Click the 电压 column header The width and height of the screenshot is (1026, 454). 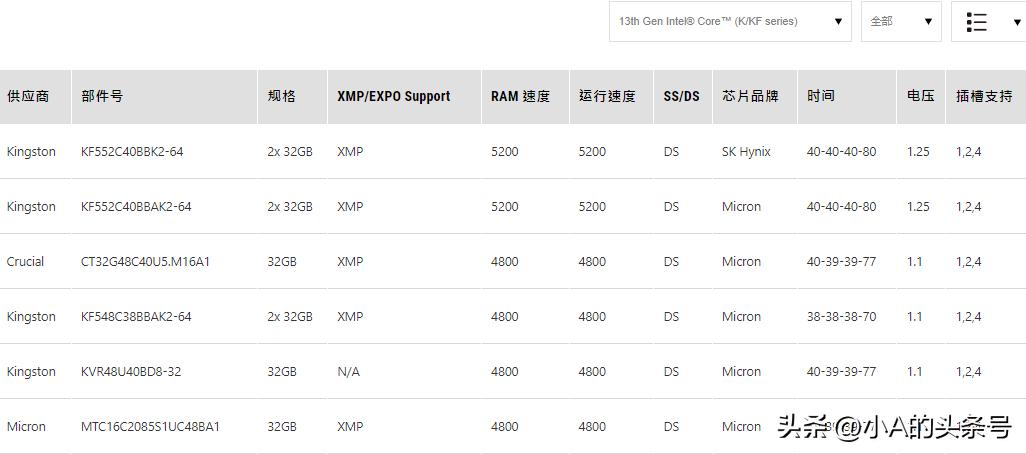921,96
